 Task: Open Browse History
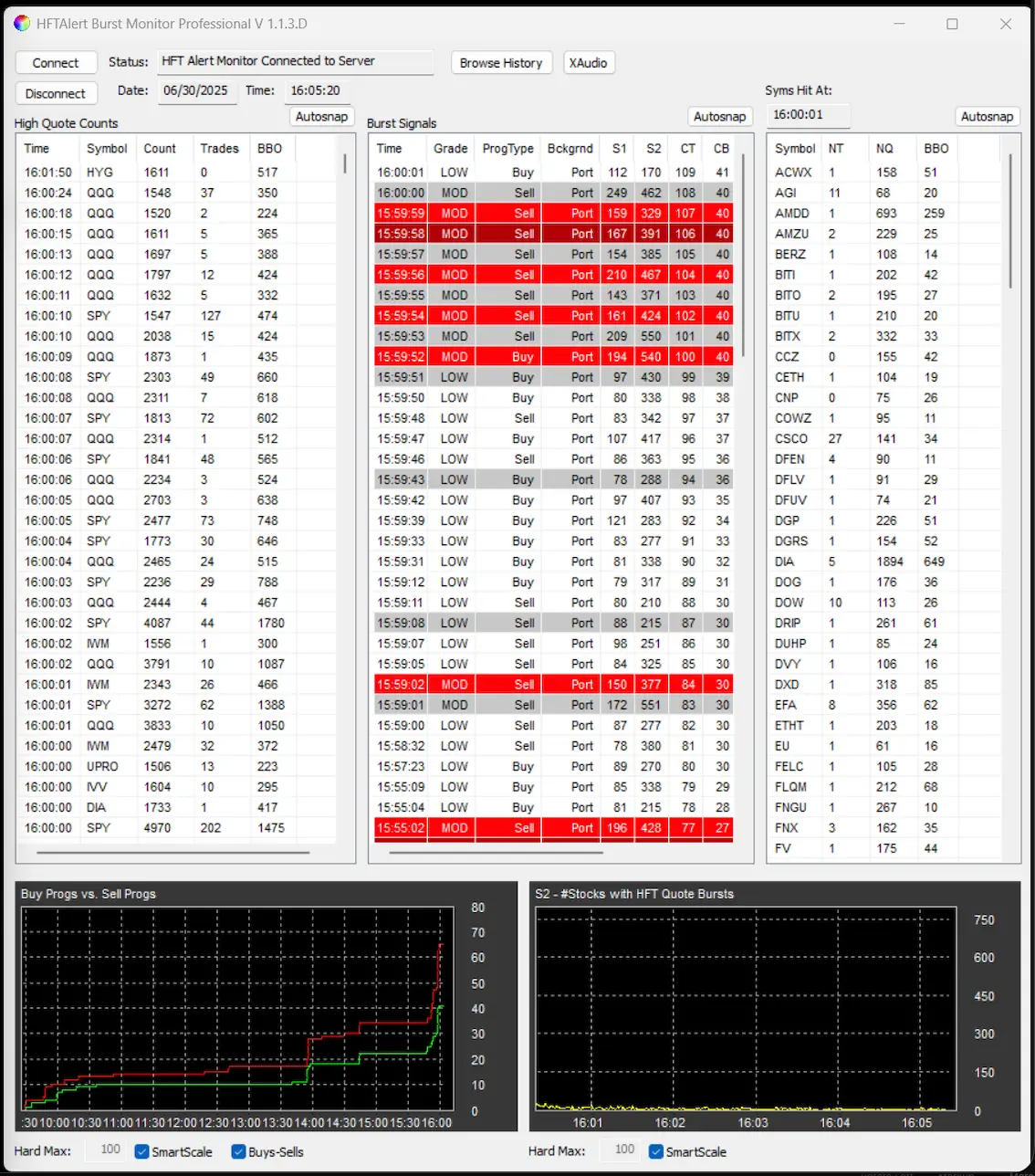click(x=501, y=63)
